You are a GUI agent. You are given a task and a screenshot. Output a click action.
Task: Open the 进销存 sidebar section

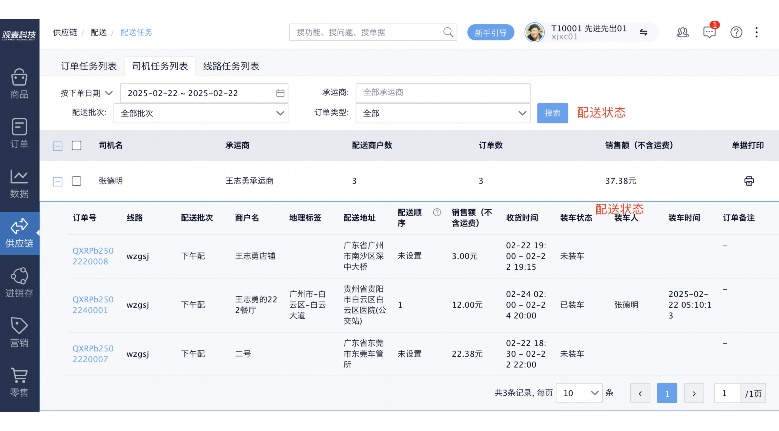(x=19, y=283)
